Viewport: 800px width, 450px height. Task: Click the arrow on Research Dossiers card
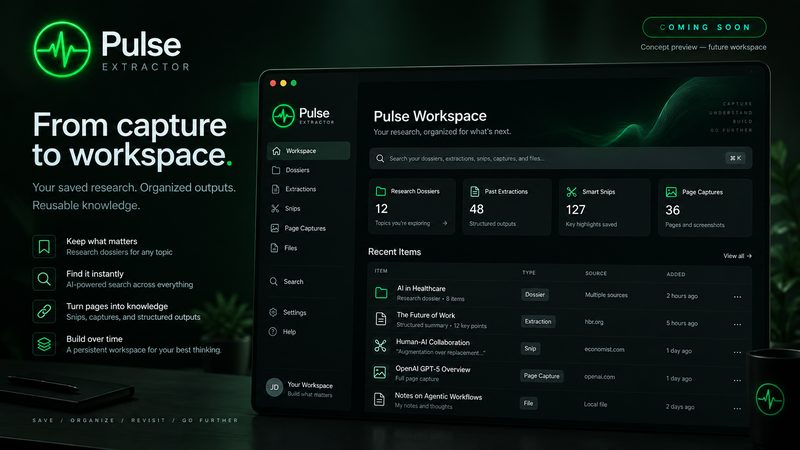point(445,223)
